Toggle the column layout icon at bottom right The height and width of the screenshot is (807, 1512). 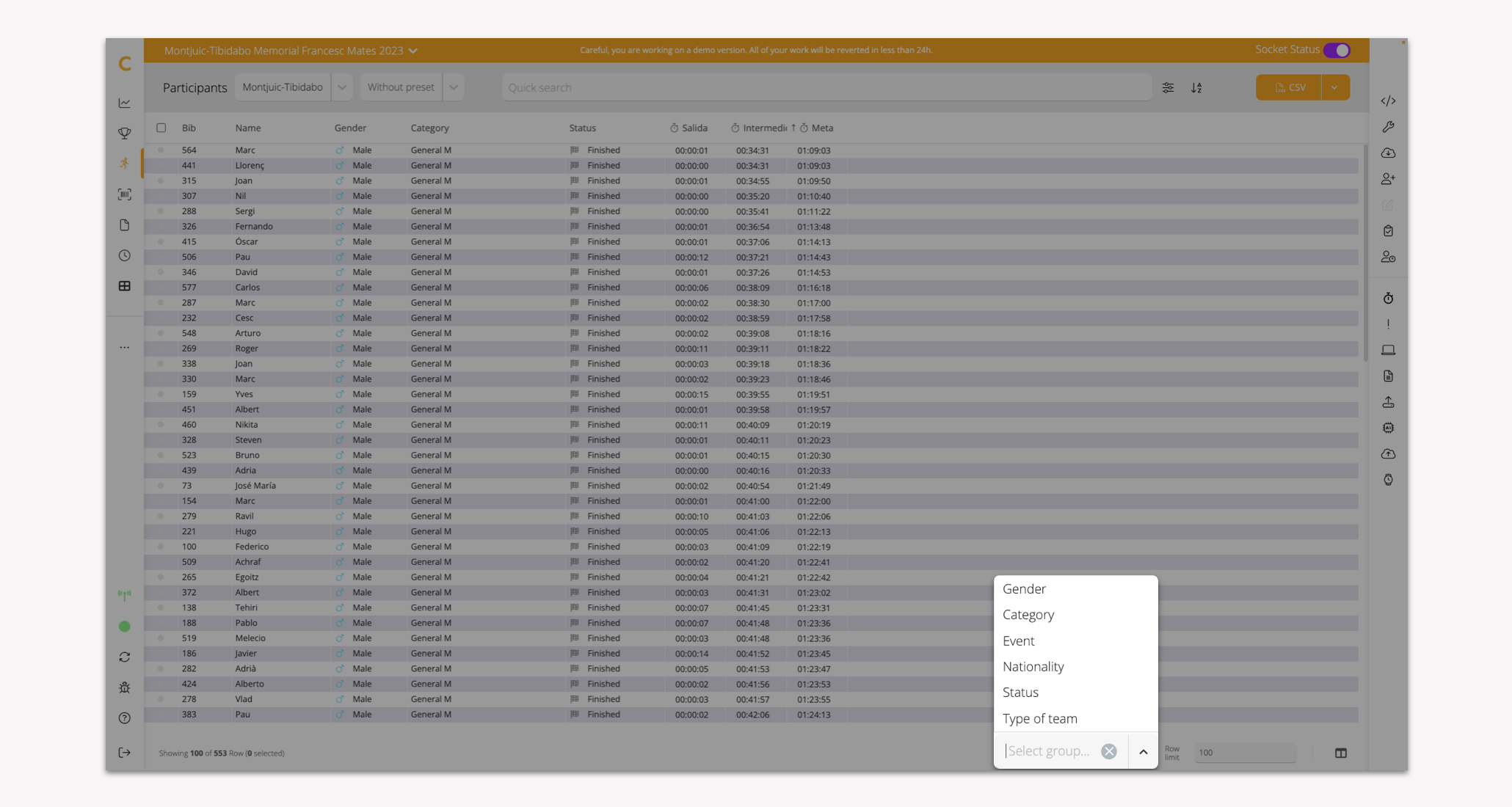(x=1341, y=753)
